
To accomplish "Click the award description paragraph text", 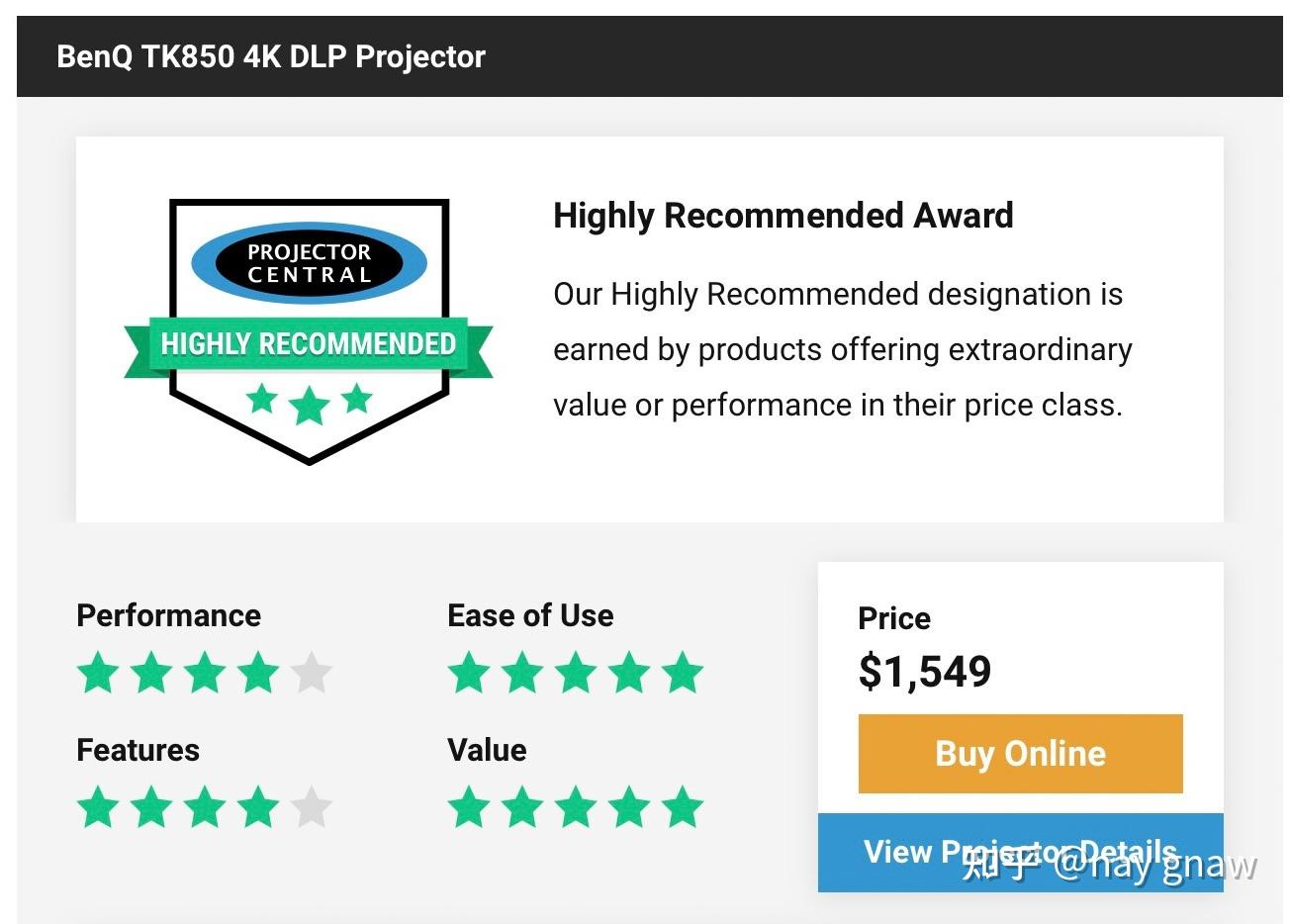I will click(843, 349).
